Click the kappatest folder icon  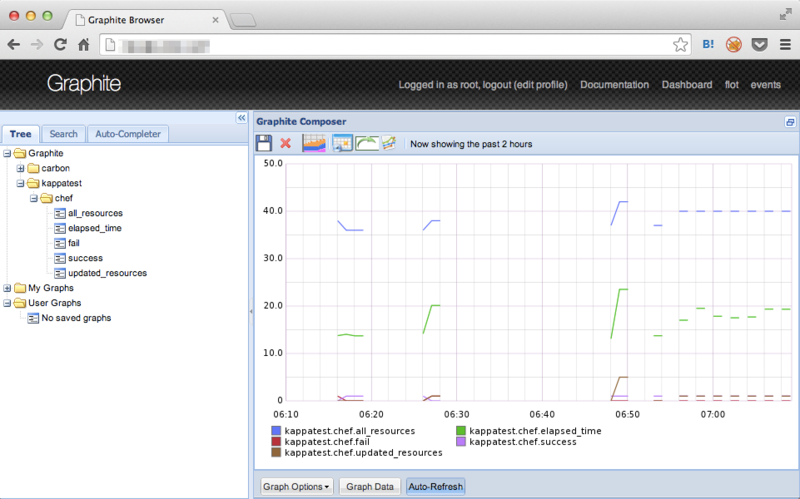[x=33, y=183]
